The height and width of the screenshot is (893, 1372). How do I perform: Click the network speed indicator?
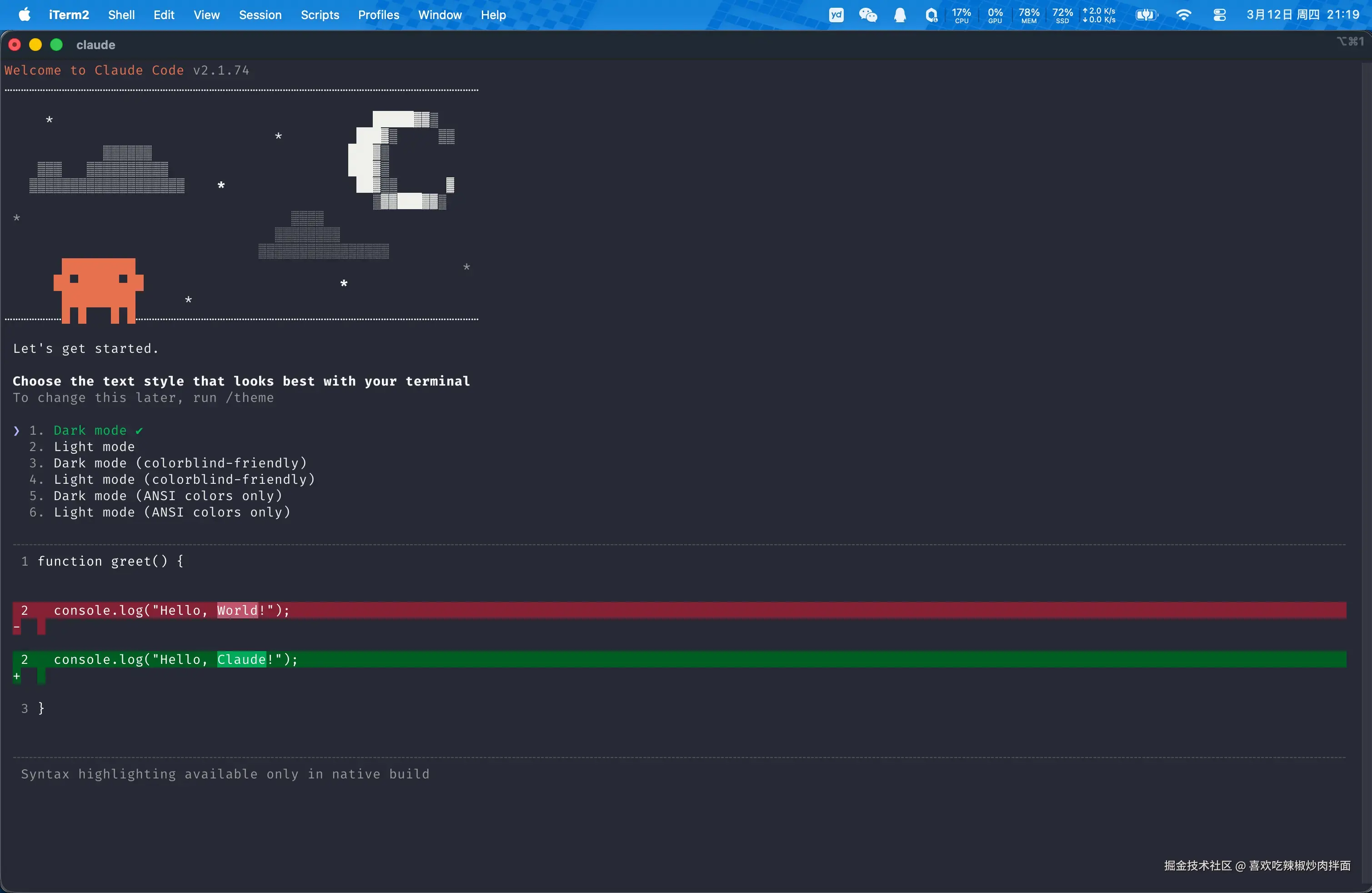[x=1099, y=15]
